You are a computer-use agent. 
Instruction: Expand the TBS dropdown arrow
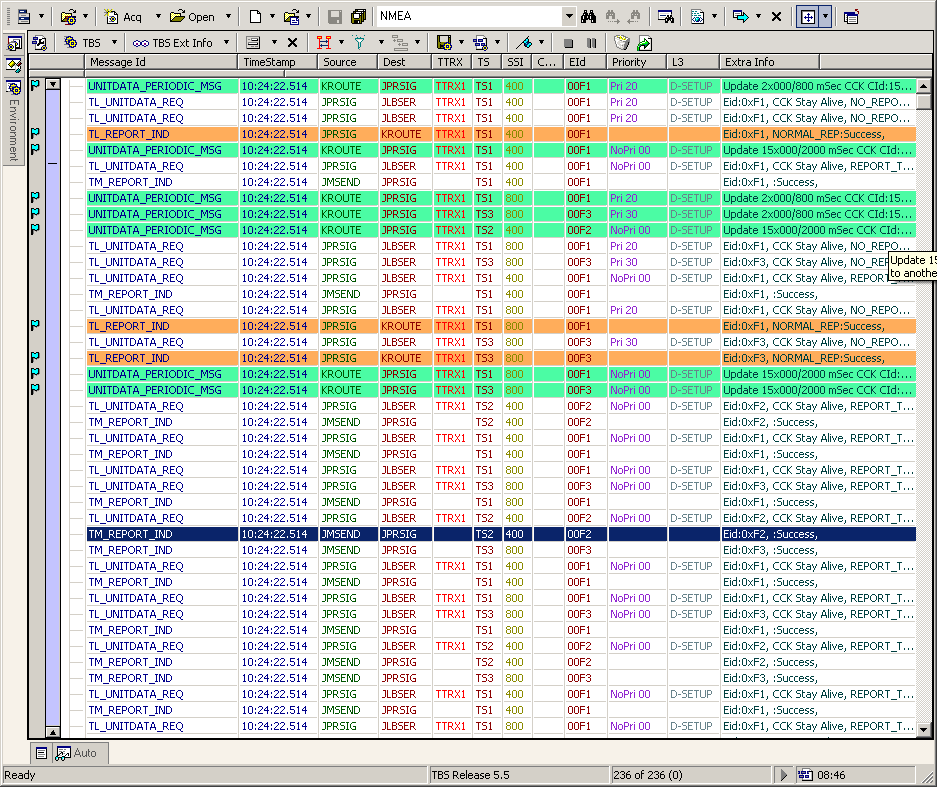(114, 43)
